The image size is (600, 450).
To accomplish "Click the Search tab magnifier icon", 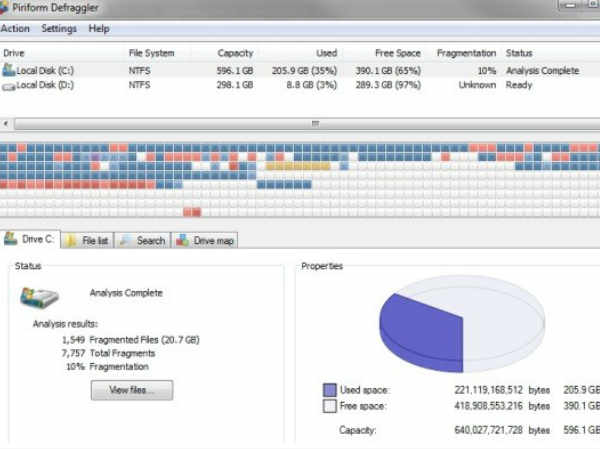I will pos(126,241).
